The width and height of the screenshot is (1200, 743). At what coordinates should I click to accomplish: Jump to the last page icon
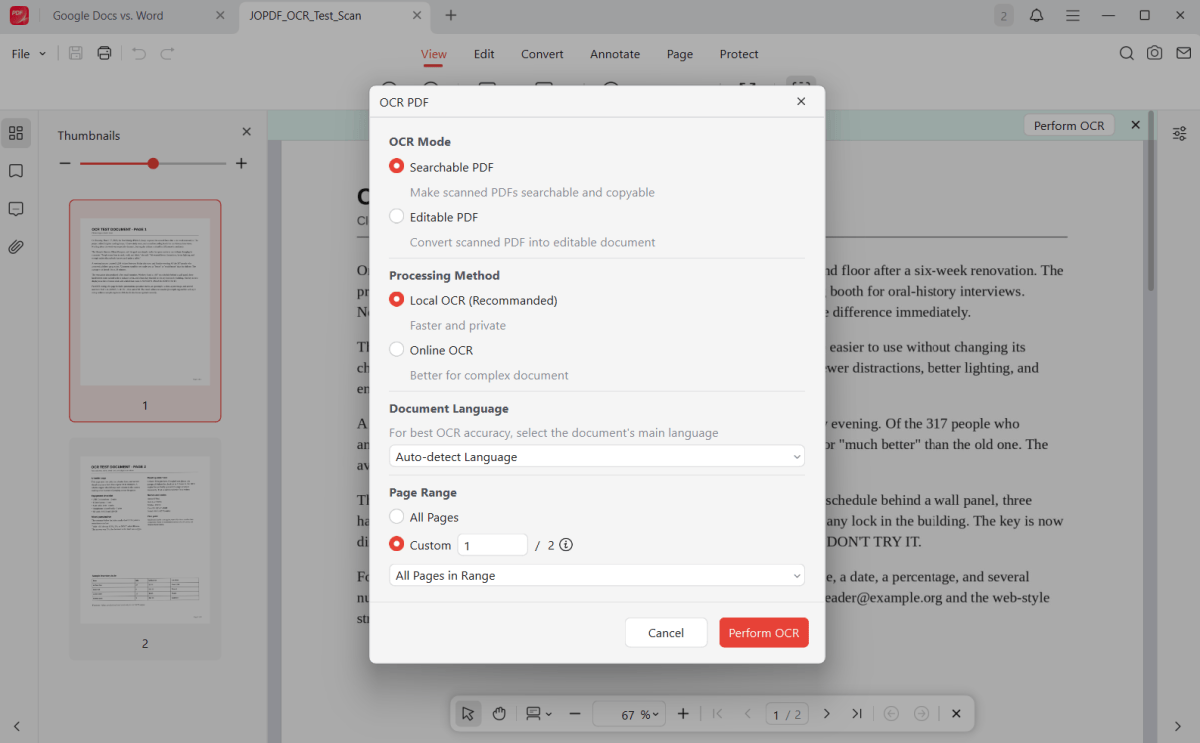857,714
